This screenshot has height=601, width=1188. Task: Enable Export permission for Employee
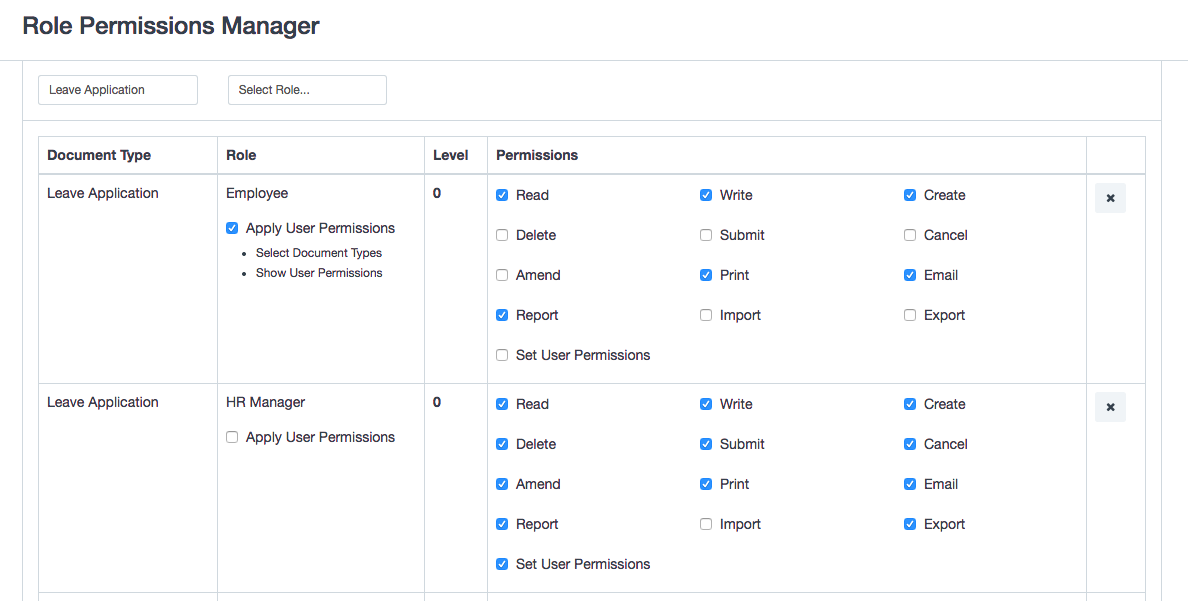[x=909, y=315]
